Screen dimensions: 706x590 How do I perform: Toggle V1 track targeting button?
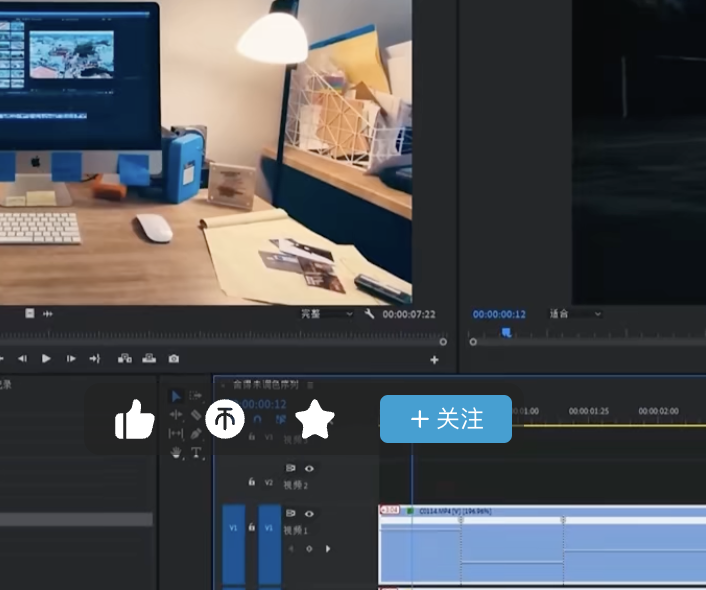click(270, 544)
